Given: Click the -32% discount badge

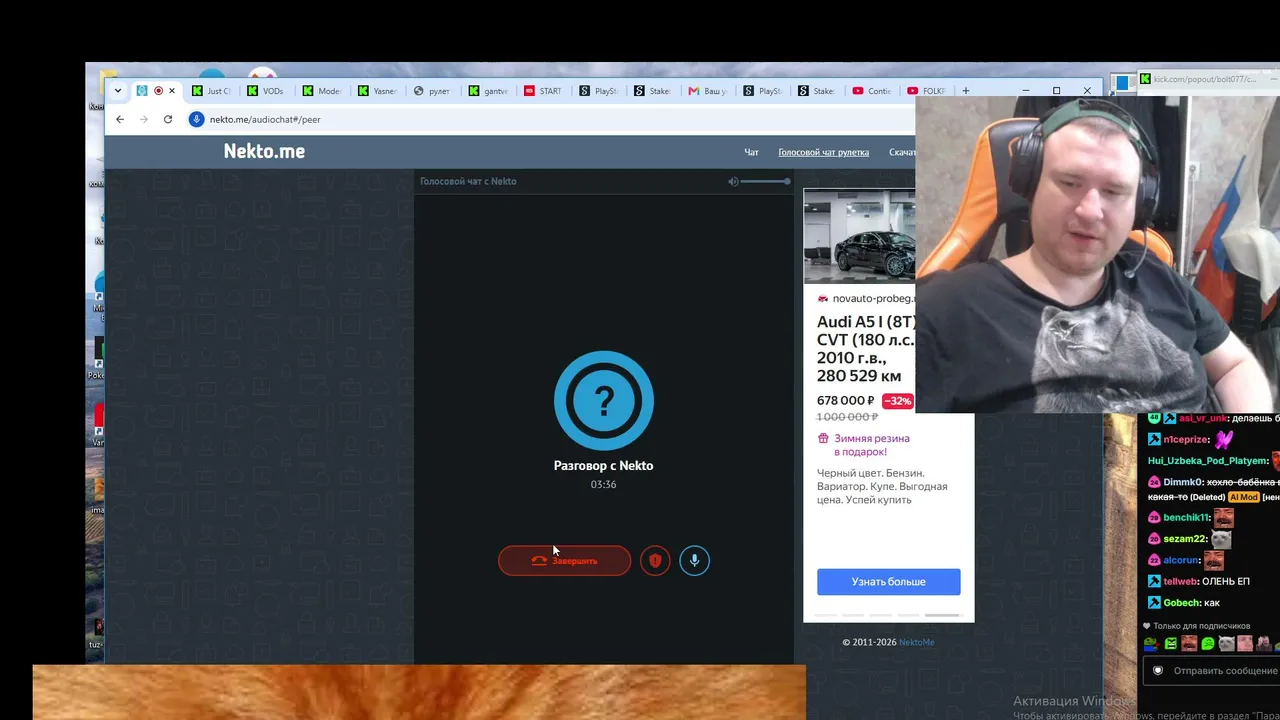Looking at the screenshot, I should tap(897, 401).
